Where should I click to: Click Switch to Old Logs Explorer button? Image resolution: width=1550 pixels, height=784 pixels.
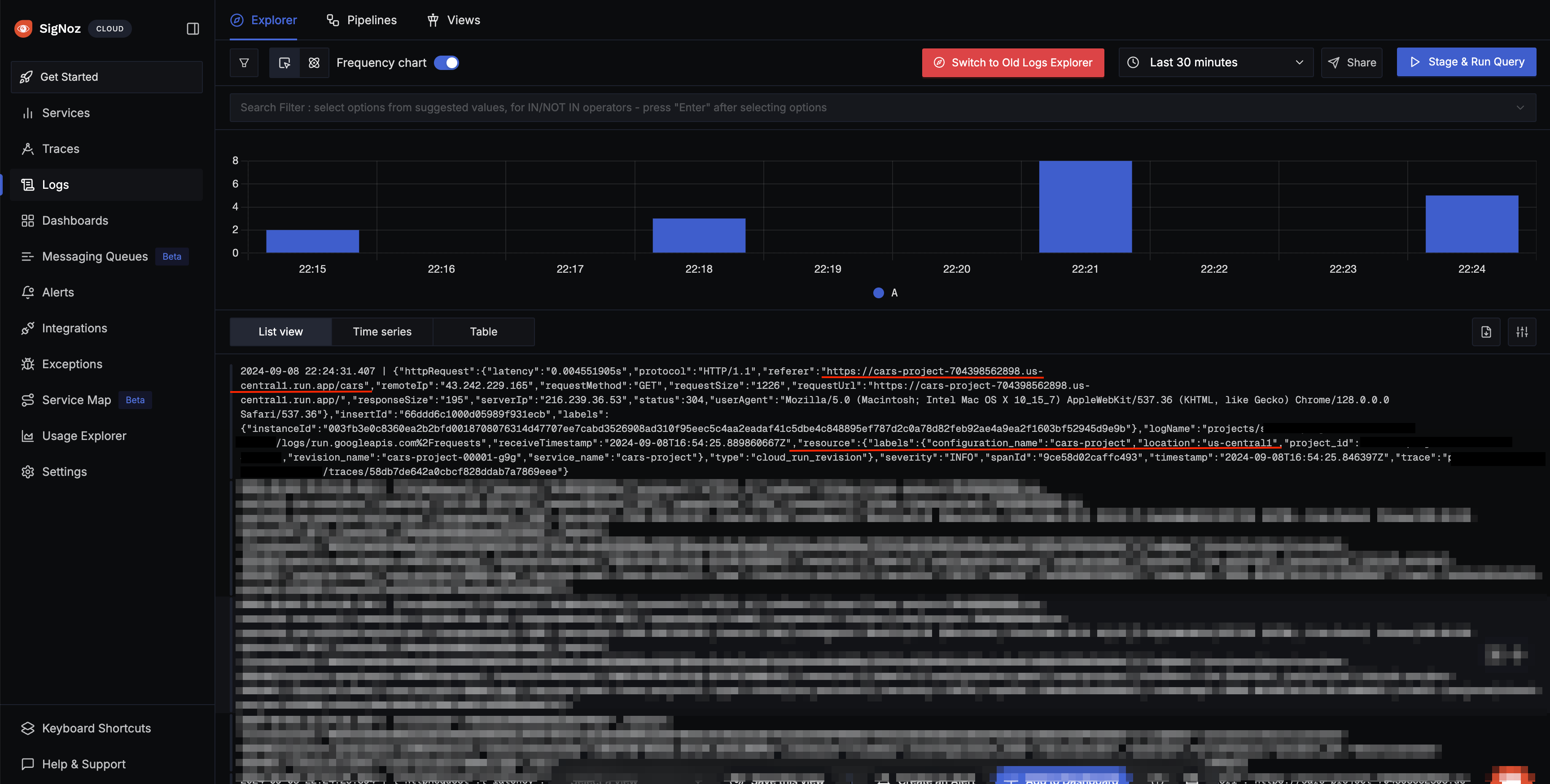pos(1013,62)
